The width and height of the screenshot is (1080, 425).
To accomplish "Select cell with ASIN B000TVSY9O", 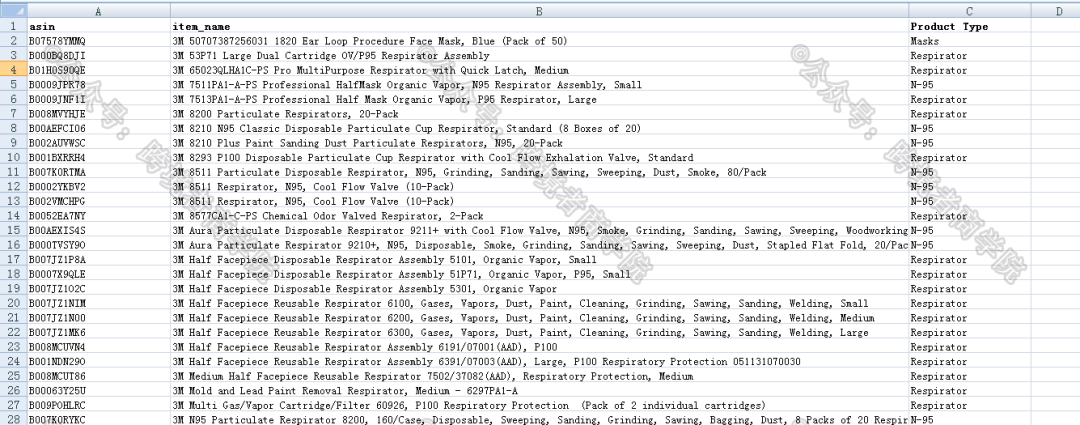I will pos(99,245).
